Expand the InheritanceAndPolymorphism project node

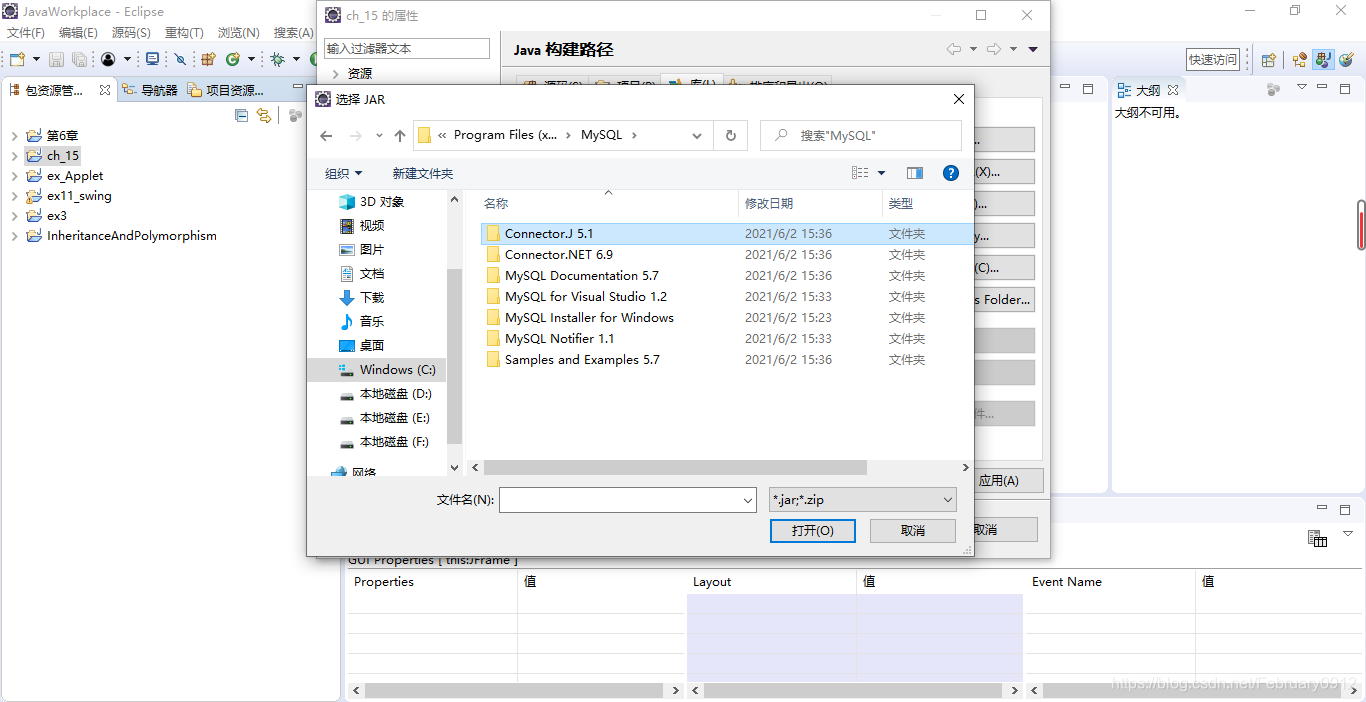pyautogui.click(x=14, y=236)
